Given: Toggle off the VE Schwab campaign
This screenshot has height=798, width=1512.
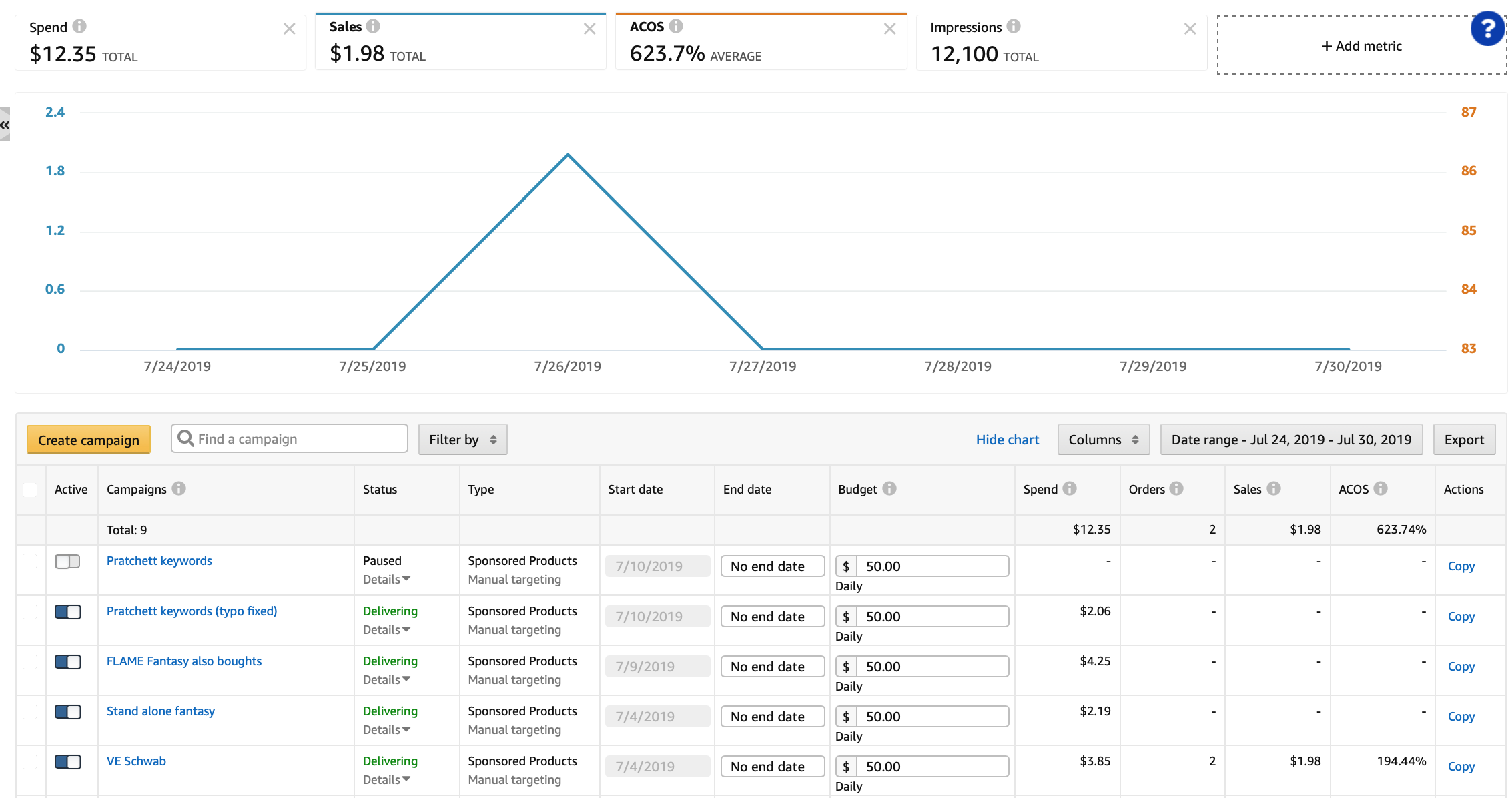Looking at the screenshot, I should [67, 761].
